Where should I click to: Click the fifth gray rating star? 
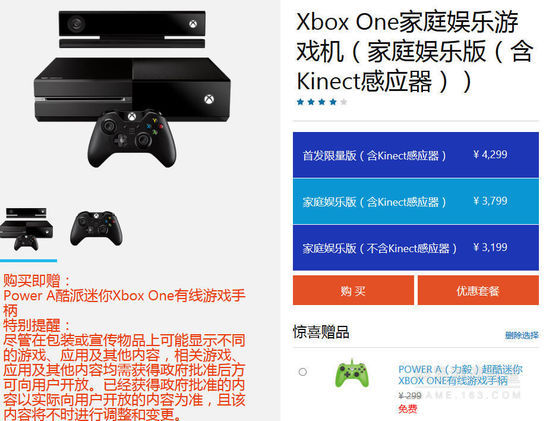(x=343, y=102)
